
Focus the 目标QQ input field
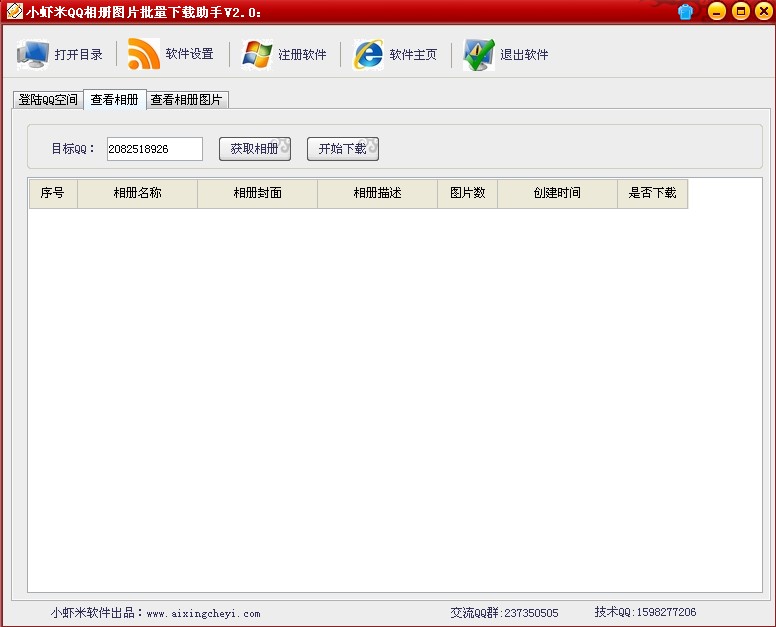(x=155, y=149)
